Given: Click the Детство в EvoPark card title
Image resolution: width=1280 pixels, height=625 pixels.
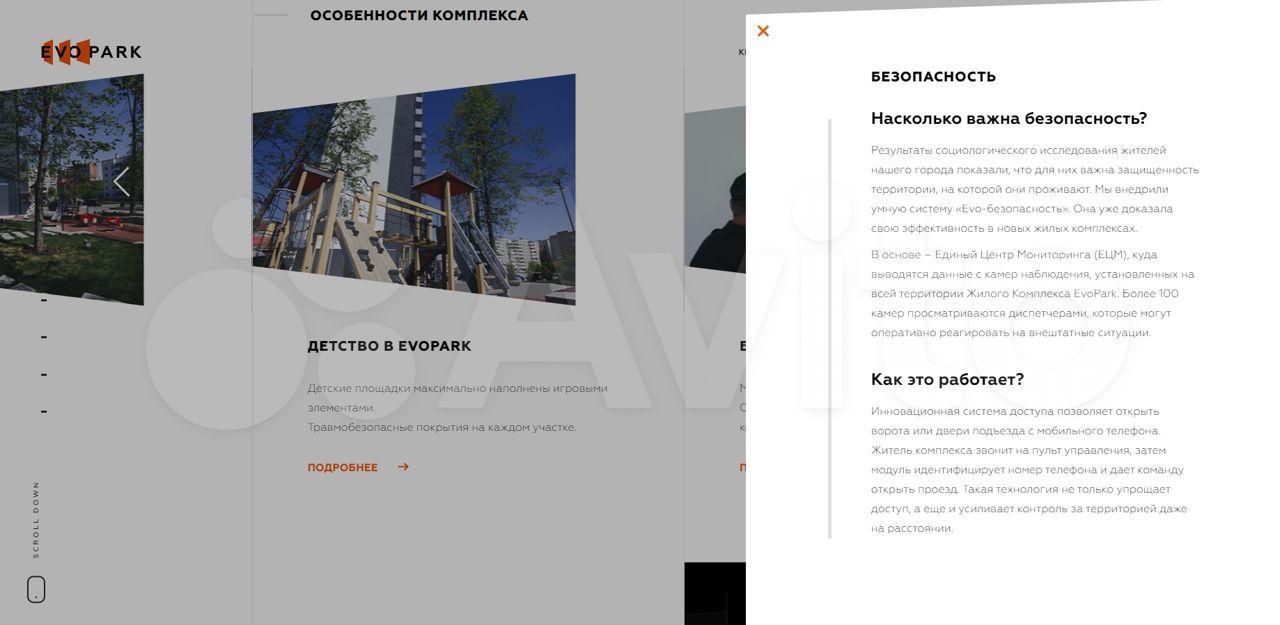Looking at the screenshot, I should pyautogui.click(x=389, y=346).
